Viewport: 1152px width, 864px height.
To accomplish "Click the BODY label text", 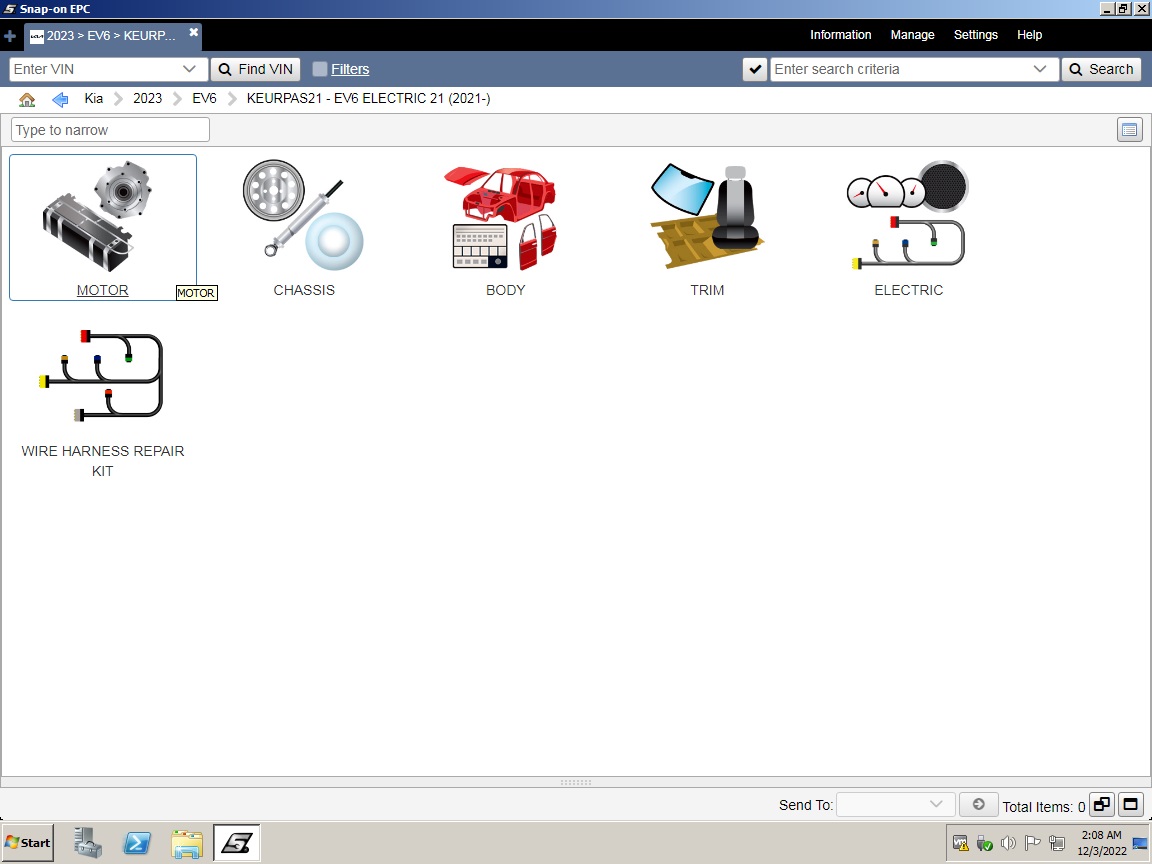I will click(x=505, y=290).
